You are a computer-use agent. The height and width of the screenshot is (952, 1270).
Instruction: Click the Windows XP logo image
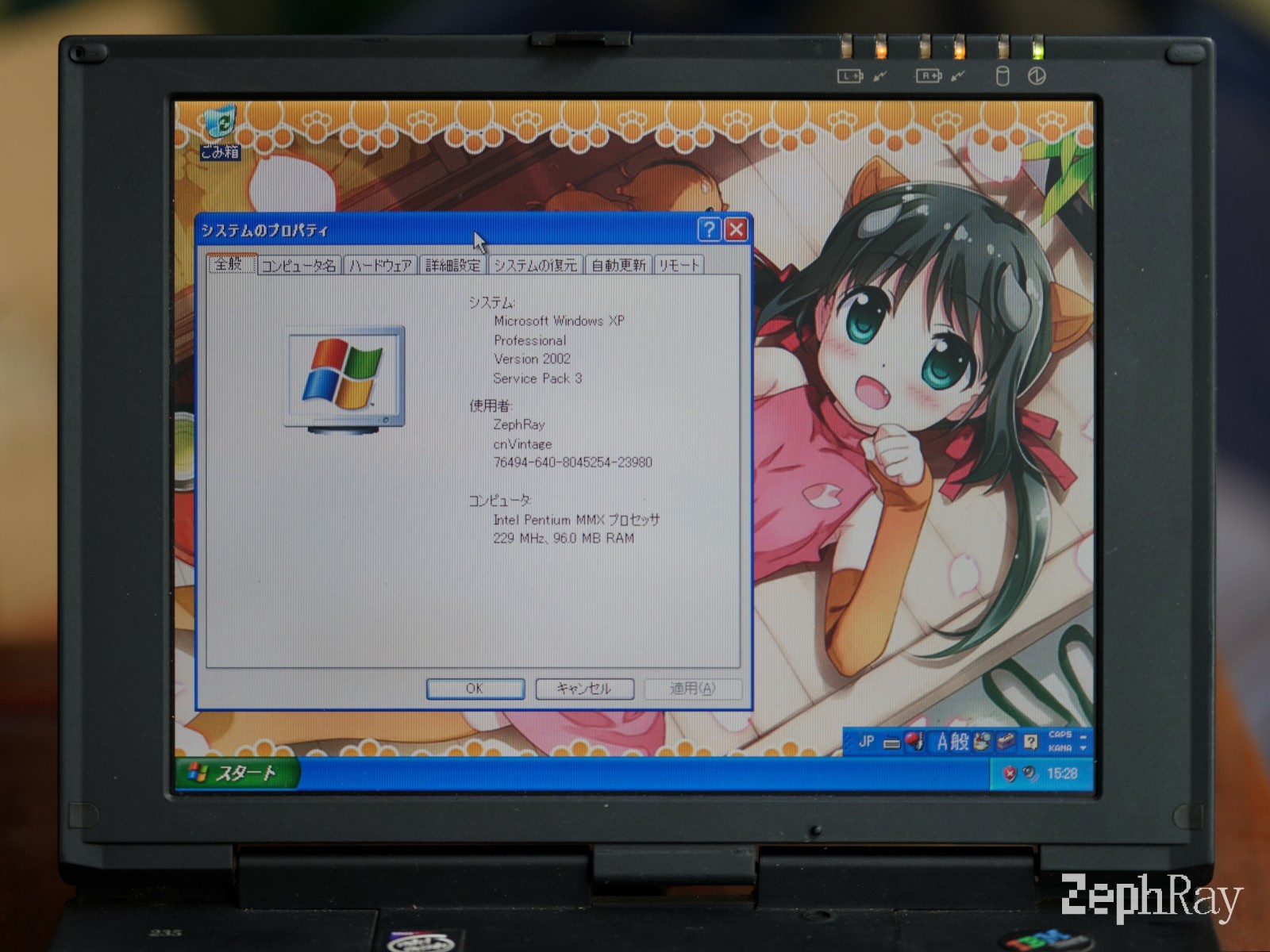[x=344, y=379]
